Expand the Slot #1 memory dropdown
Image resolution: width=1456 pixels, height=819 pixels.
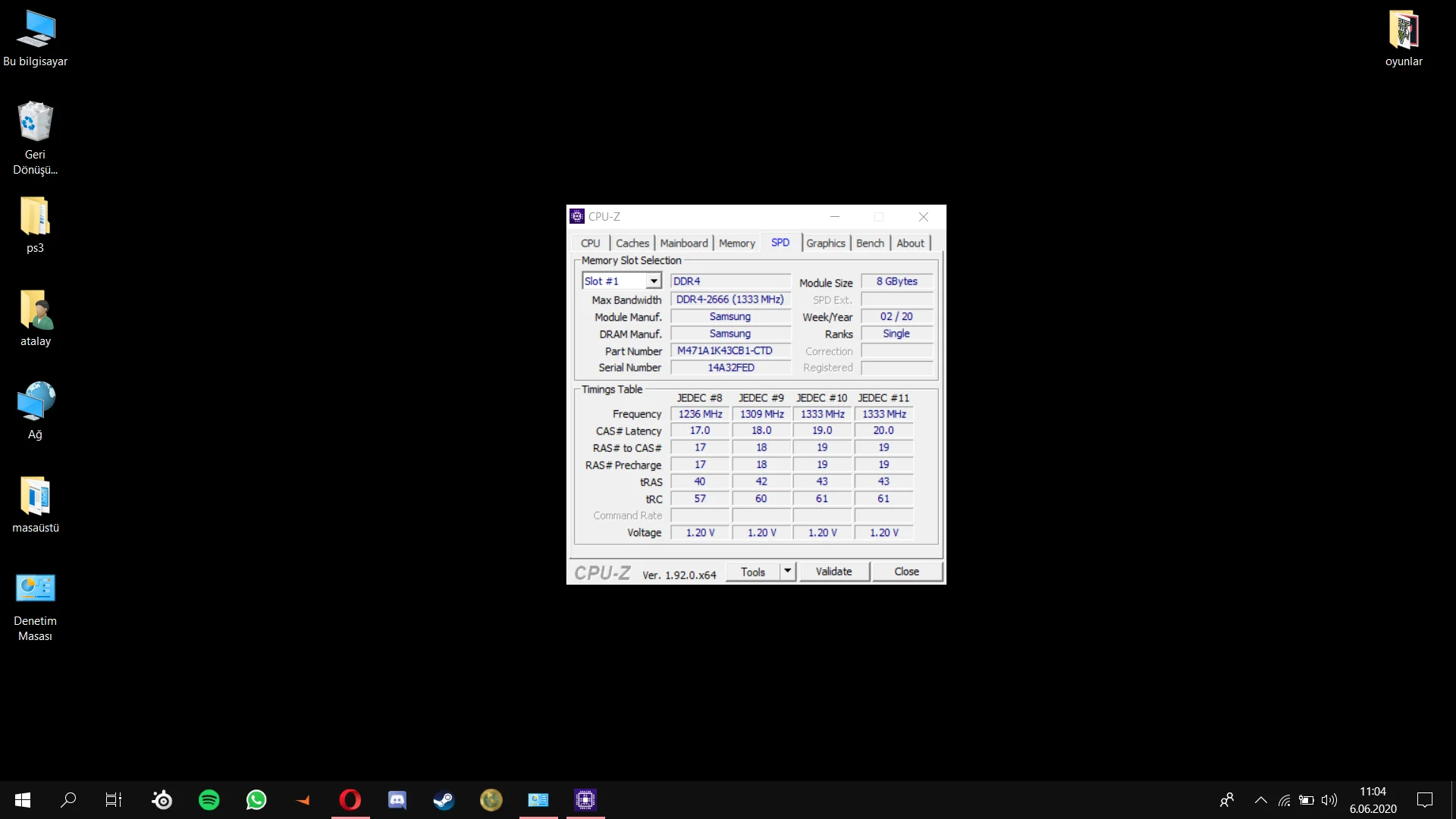click(653, 281)
